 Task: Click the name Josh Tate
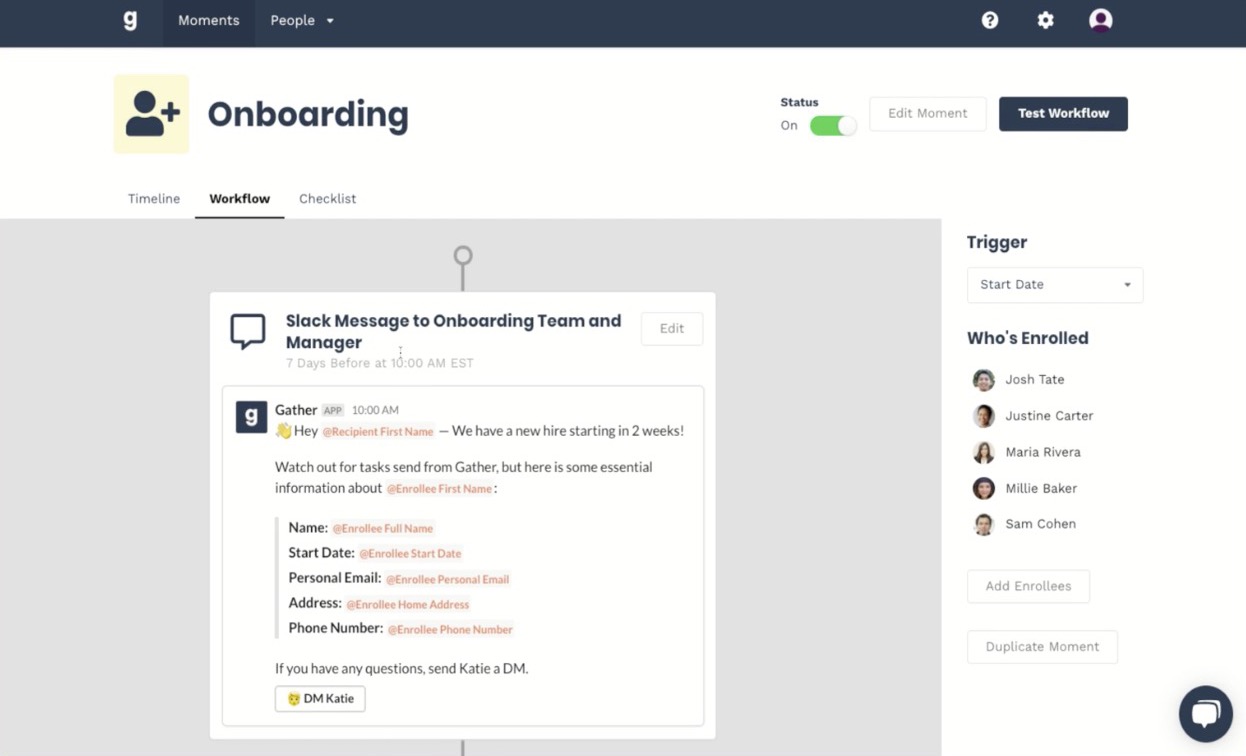pyautogui.click(x=1035, y=380)
